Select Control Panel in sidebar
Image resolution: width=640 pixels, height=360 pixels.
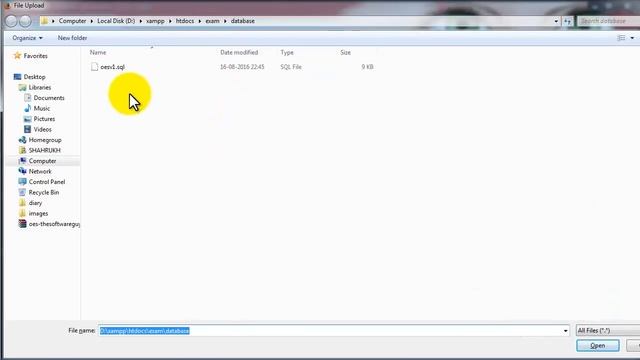[47, 182]
